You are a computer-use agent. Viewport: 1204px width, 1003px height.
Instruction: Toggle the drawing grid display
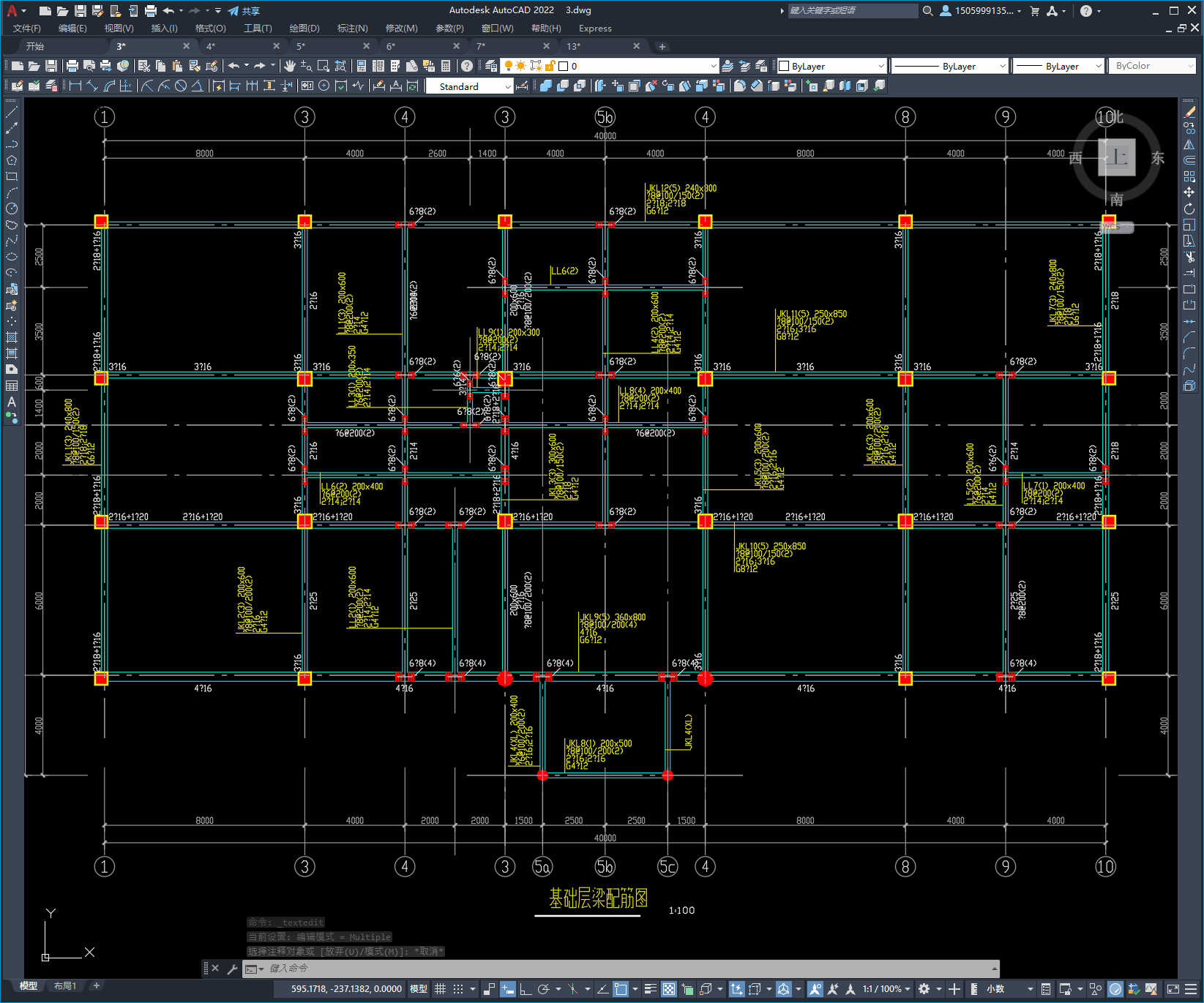coord(441,989)
